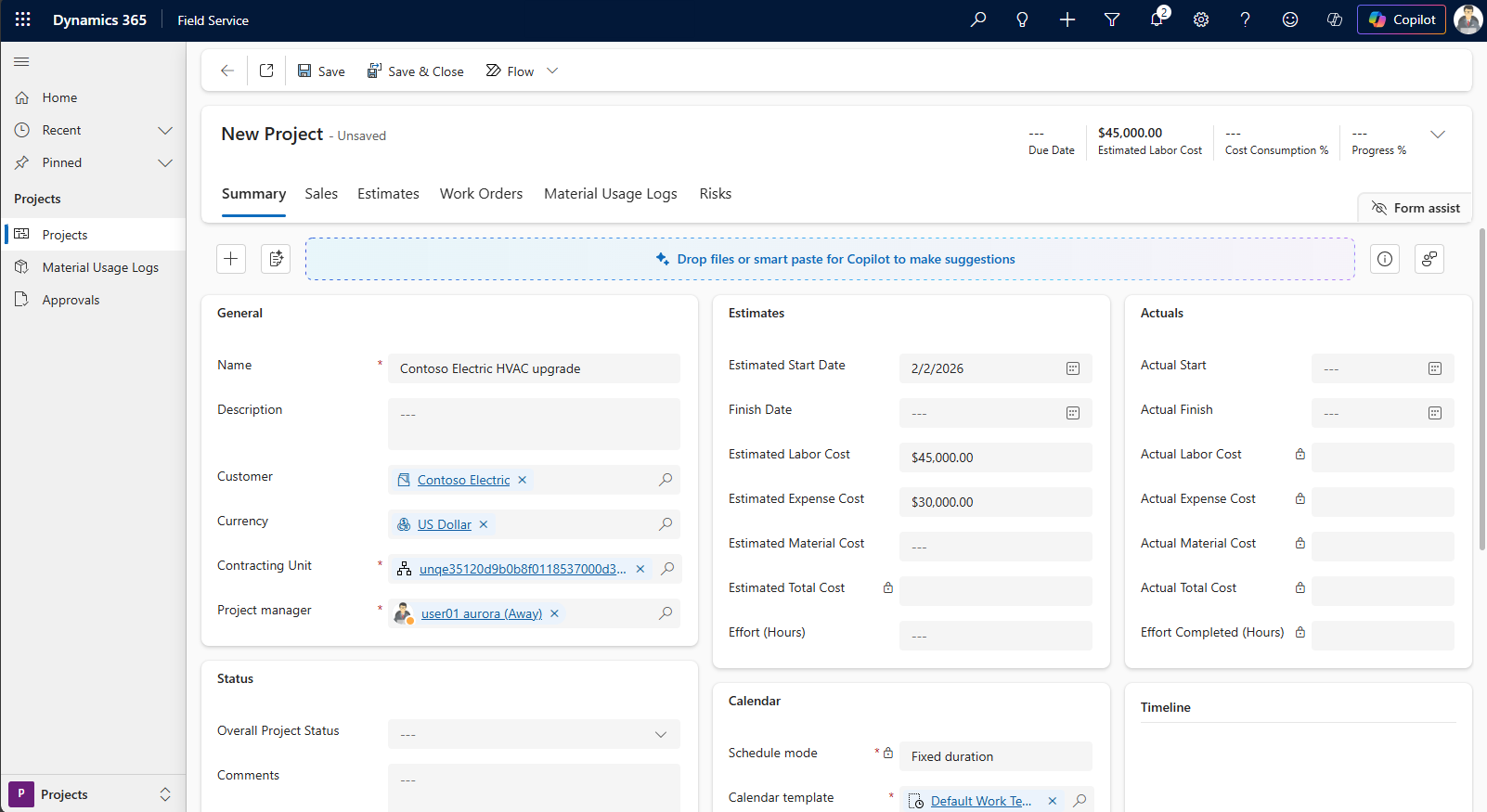Go back with the arrow button
The width and height of the screenshot is (1487, 812).
tap(226, 71)
